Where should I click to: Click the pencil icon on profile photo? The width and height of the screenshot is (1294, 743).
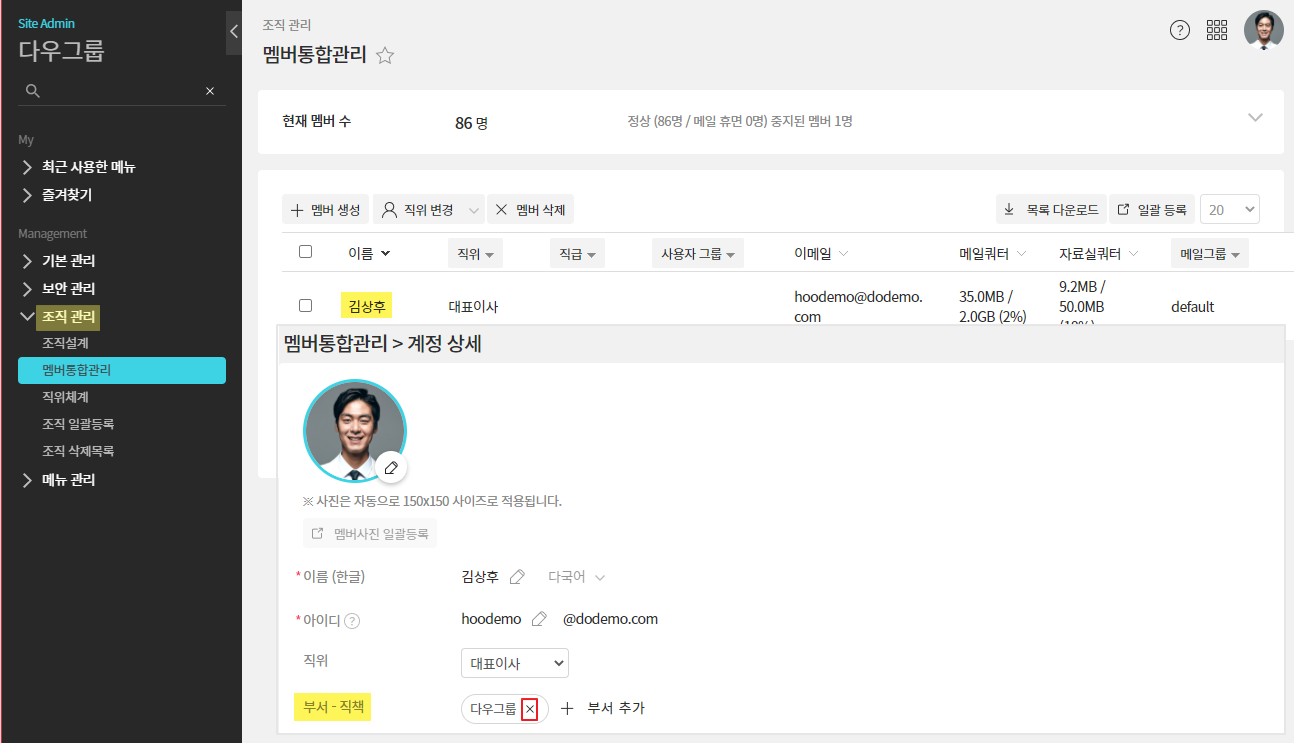point(391,468)
